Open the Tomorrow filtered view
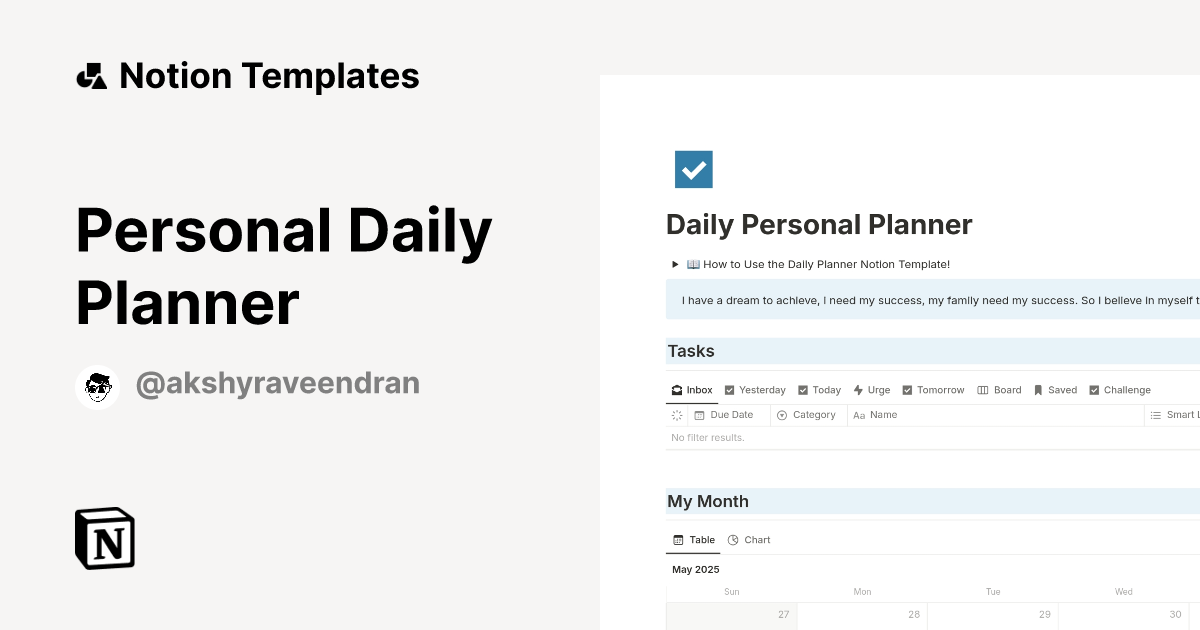Screen dimensions: 1200x630 pyautogui.click(x=933, y=389)
